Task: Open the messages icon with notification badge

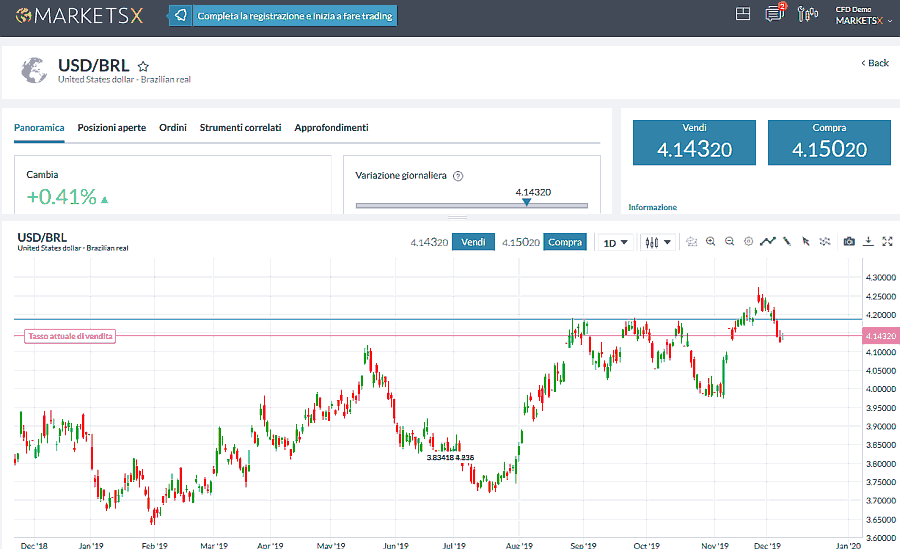Action: pyautogui.click(x=773, y=14)
